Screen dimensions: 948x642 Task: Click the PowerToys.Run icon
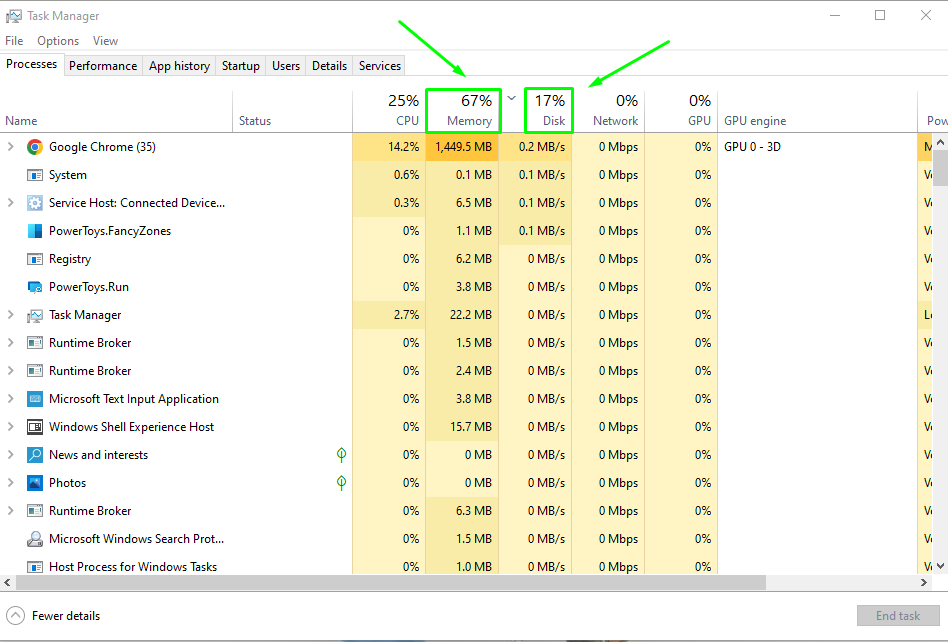[x=35, y=287]
